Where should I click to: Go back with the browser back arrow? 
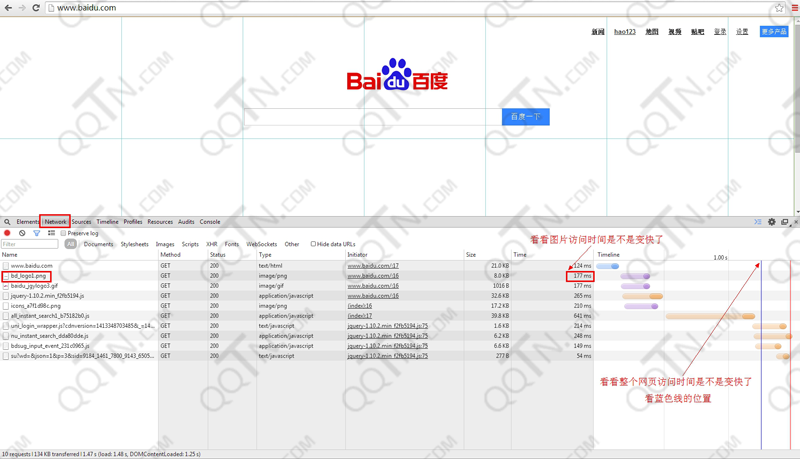tap(8, 8)
